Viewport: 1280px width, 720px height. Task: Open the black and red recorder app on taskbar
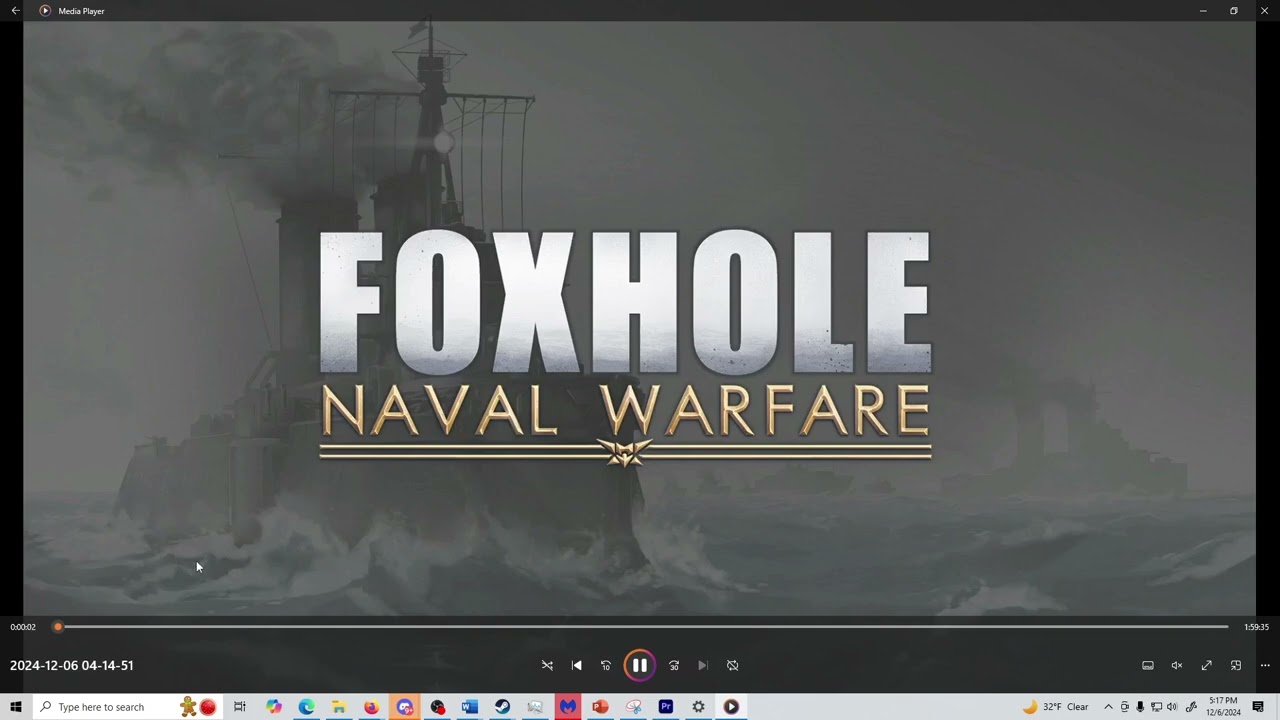click(x=437, y=707)
